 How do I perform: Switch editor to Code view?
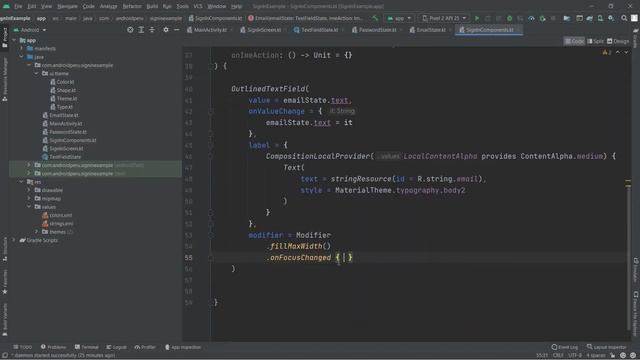574,41
